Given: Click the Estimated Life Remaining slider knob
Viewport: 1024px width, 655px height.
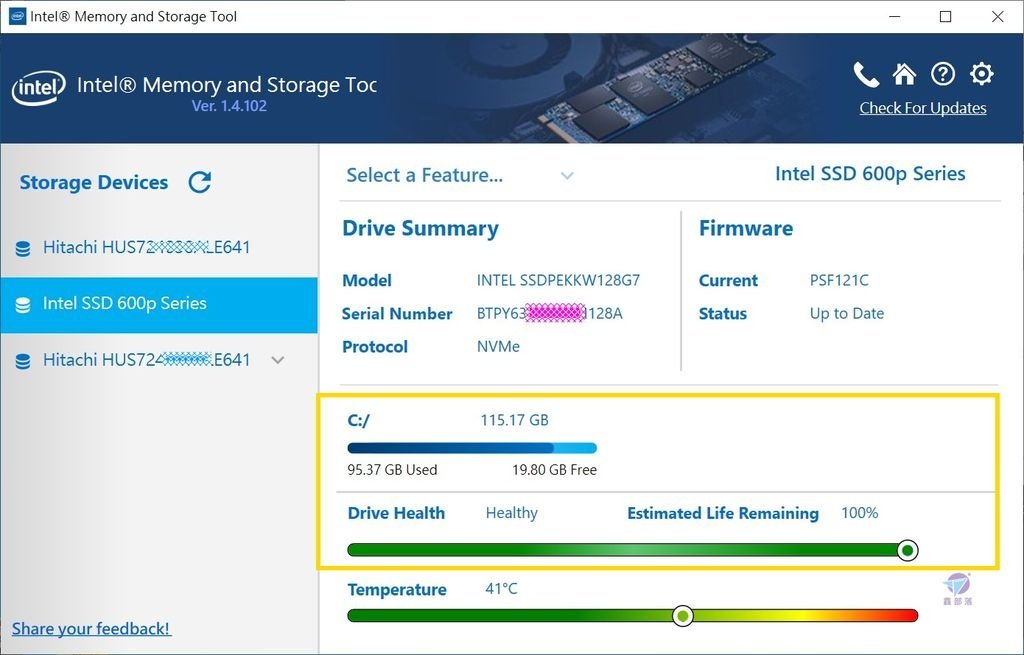Looking at the screenshot, I should point(906,551).
